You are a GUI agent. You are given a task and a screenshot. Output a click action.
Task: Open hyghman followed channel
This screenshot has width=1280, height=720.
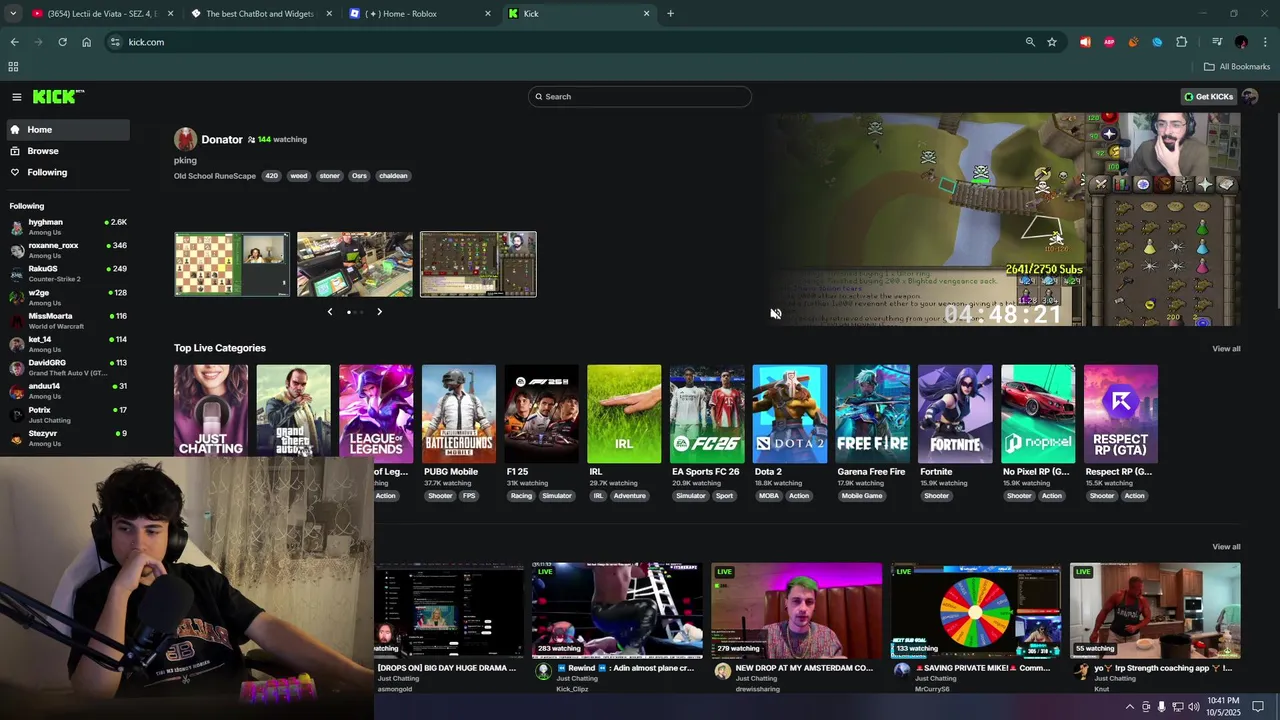point(68,226)
